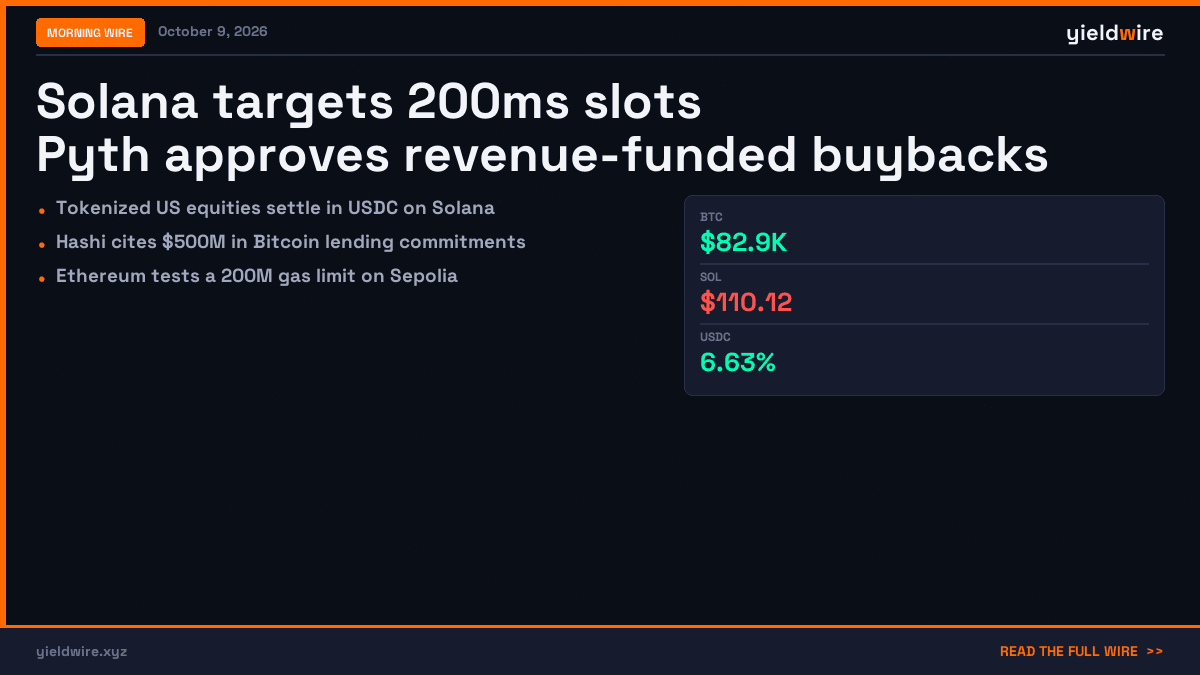Viewport: 1200px width, 675px height.
Task: Click the $82.9K Bitcoin price
Action: pyautogui.click(x=744, y=242)
